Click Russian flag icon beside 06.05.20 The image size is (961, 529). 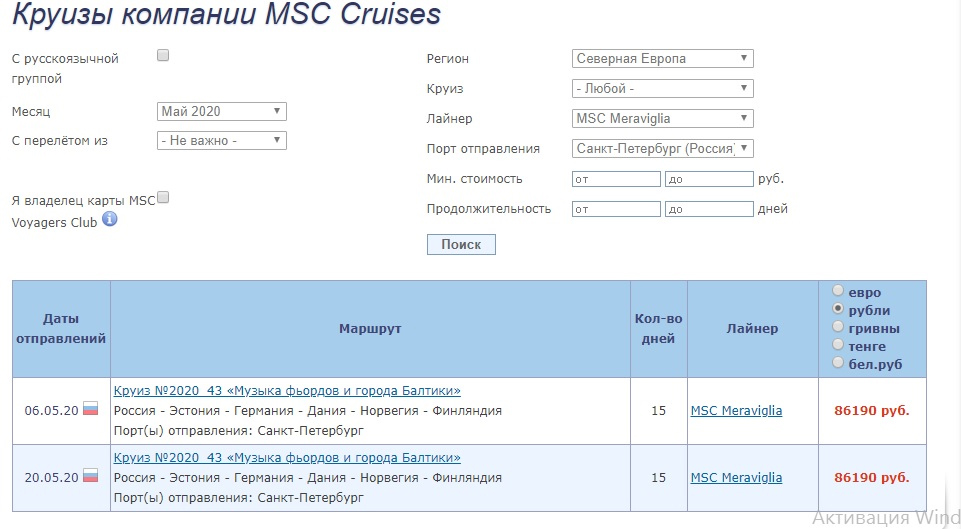[90, 409]
